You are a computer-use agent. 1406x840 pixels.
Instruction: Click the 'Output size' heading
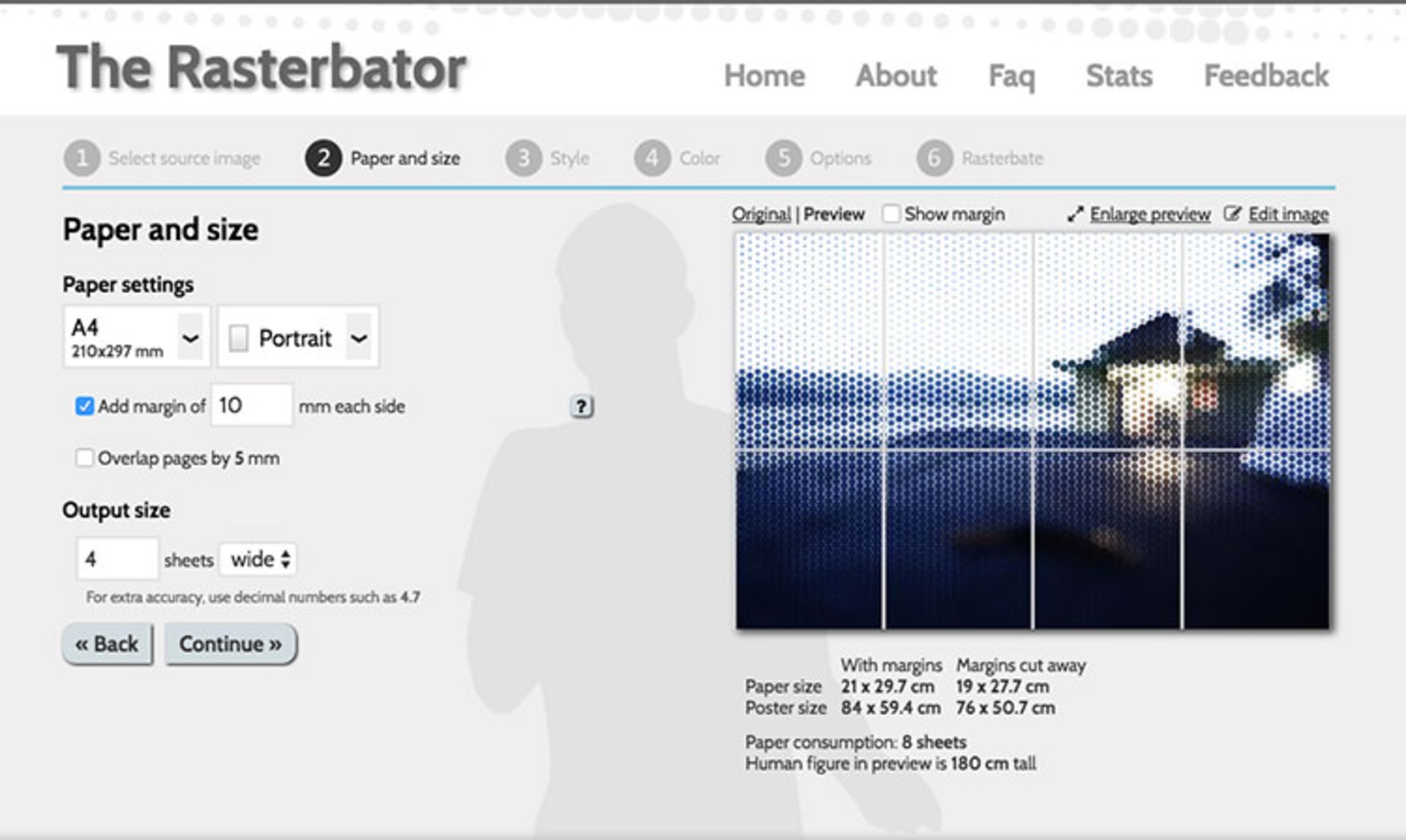click(x=116, y=510)
